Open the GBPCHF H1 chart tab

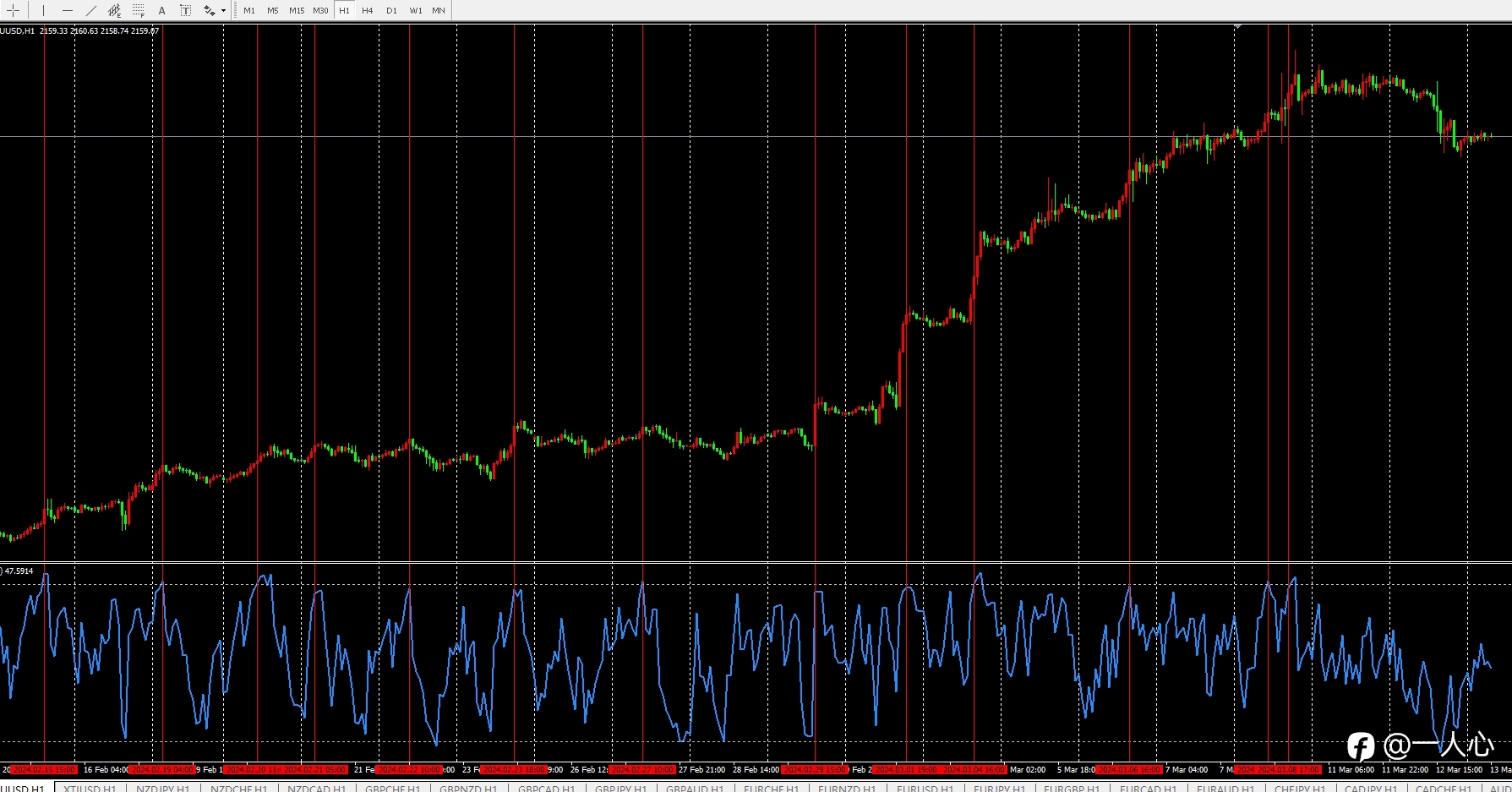point(393,788)
